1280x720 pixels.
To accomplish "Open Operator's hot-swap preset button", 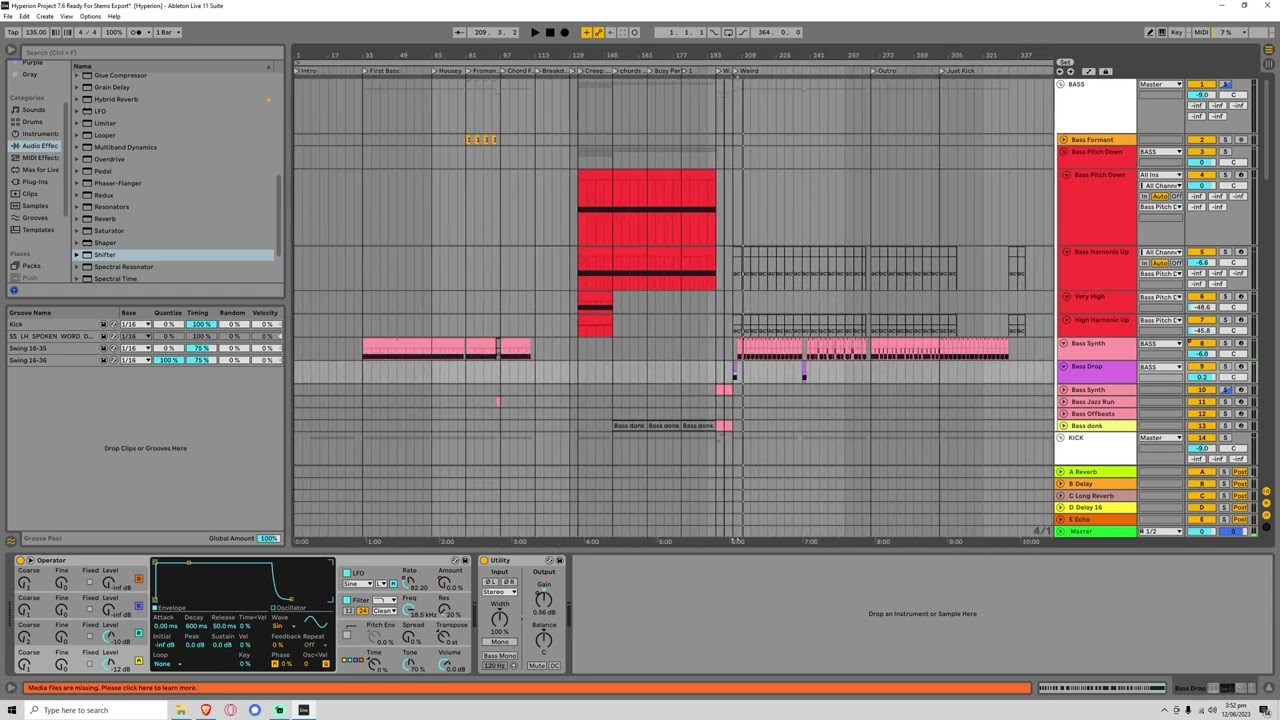I will (x=455, y=560).
